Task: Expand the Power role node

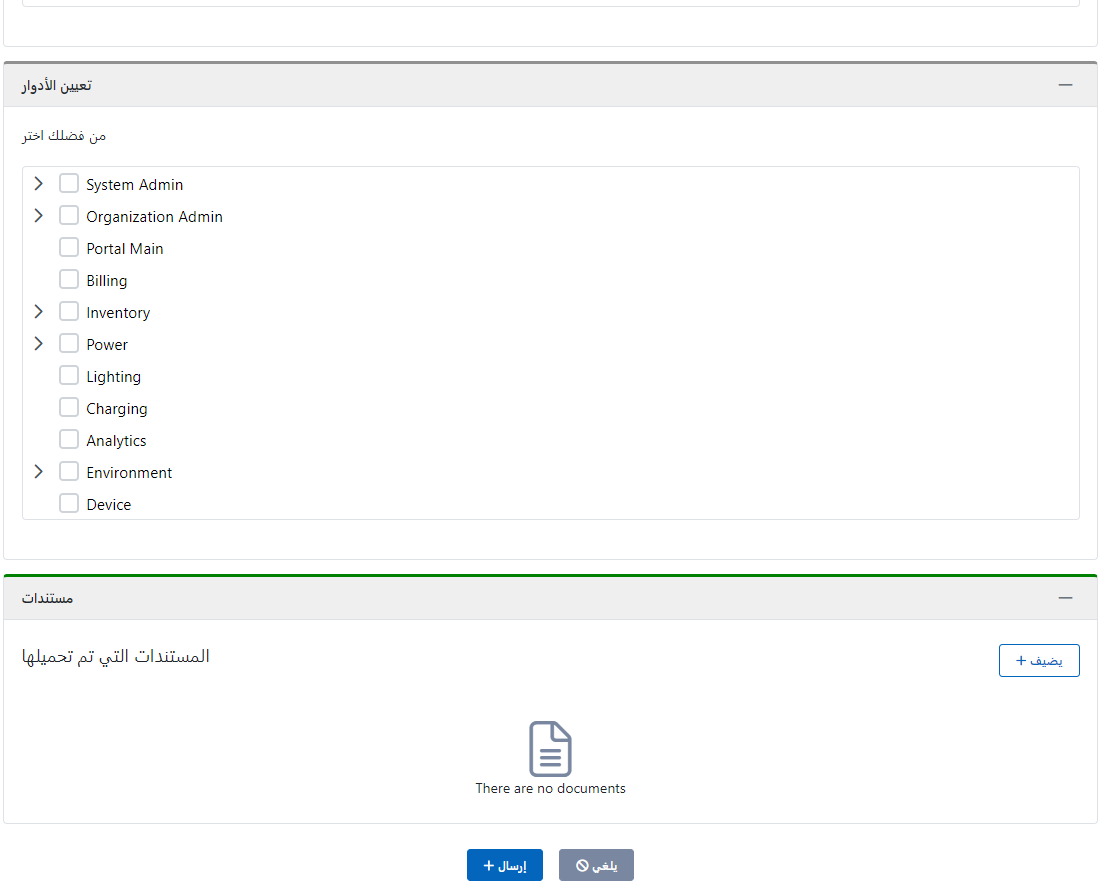Action: pos(39,344)
